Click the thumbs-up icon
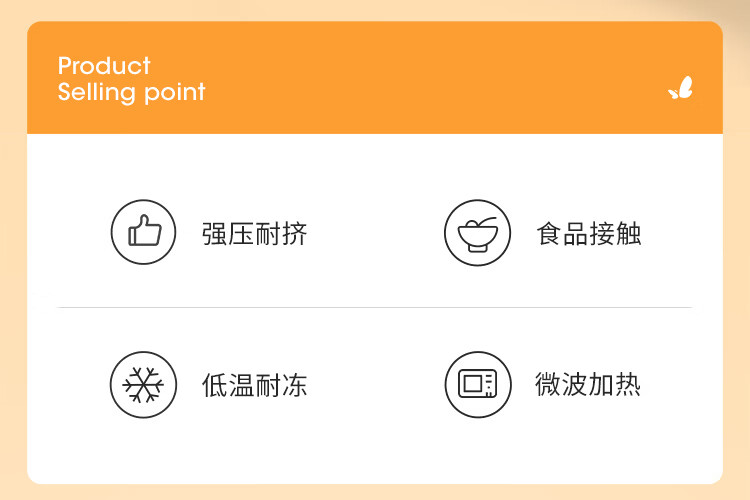 (x=143, y=233)
